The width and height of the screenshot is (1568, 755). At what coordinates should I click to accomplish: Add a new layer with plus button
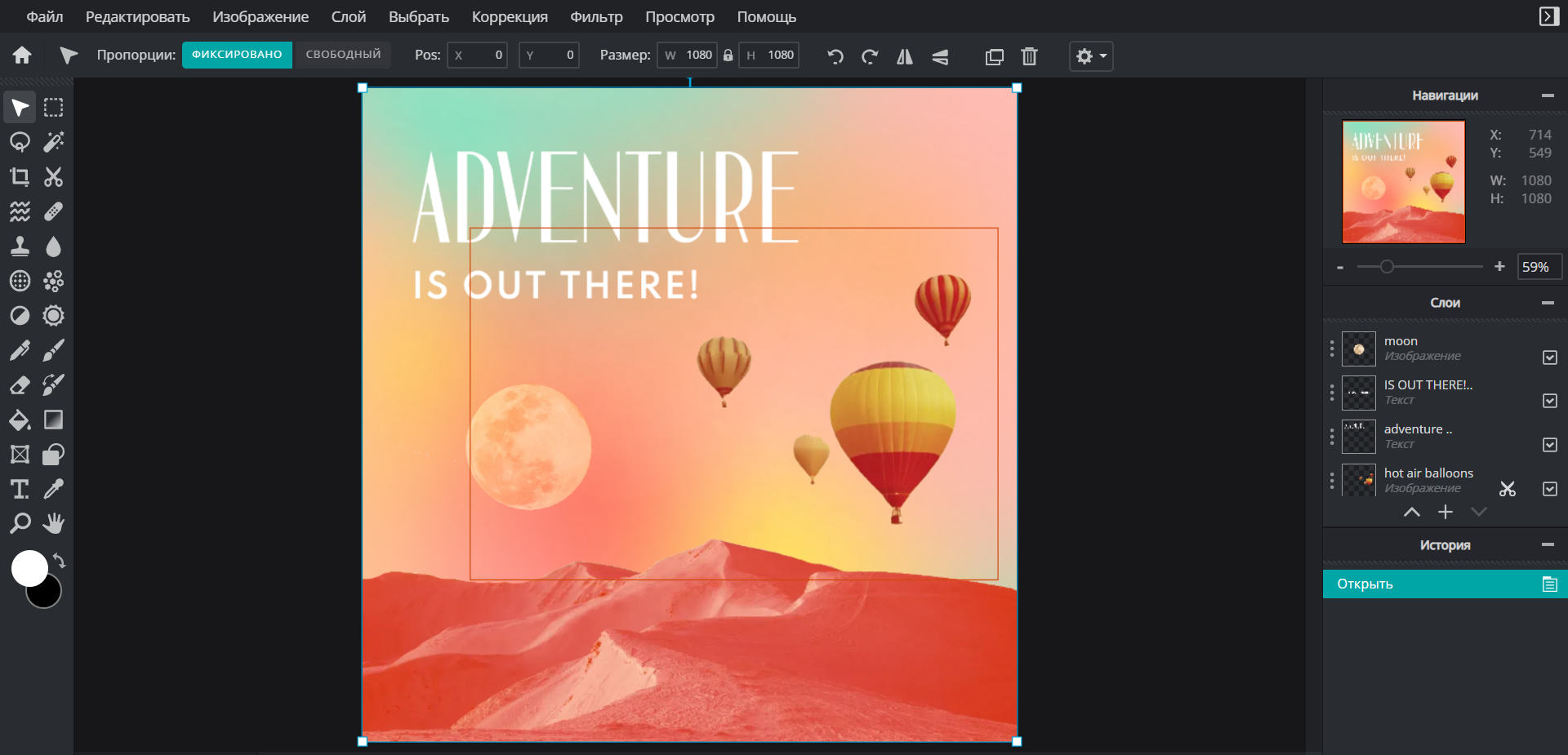click(1445, 512)
